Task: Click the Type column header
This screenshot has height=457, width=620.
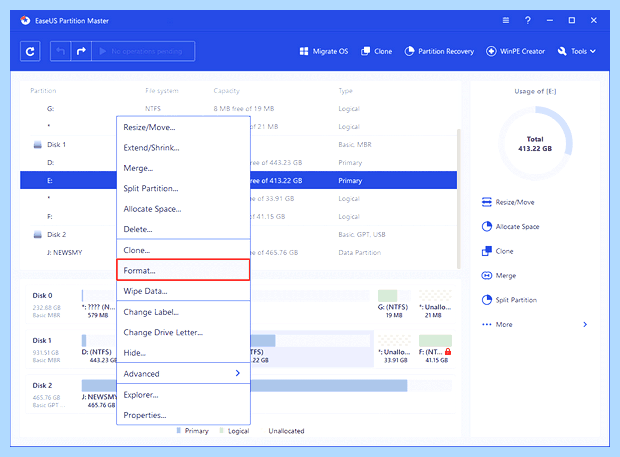Action: click(345, 91)
